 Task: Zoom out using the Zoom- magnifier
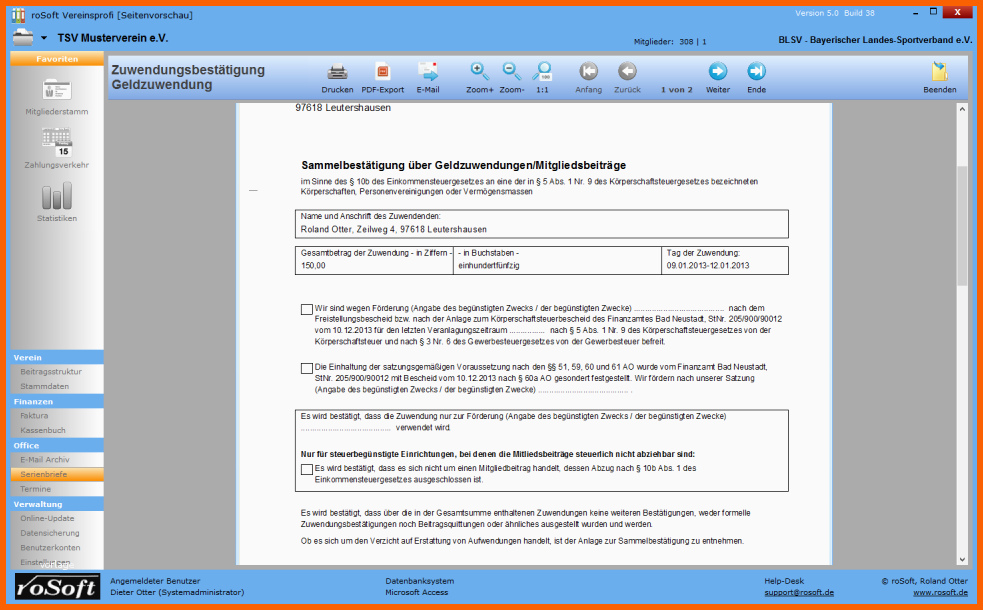(511, 72)
